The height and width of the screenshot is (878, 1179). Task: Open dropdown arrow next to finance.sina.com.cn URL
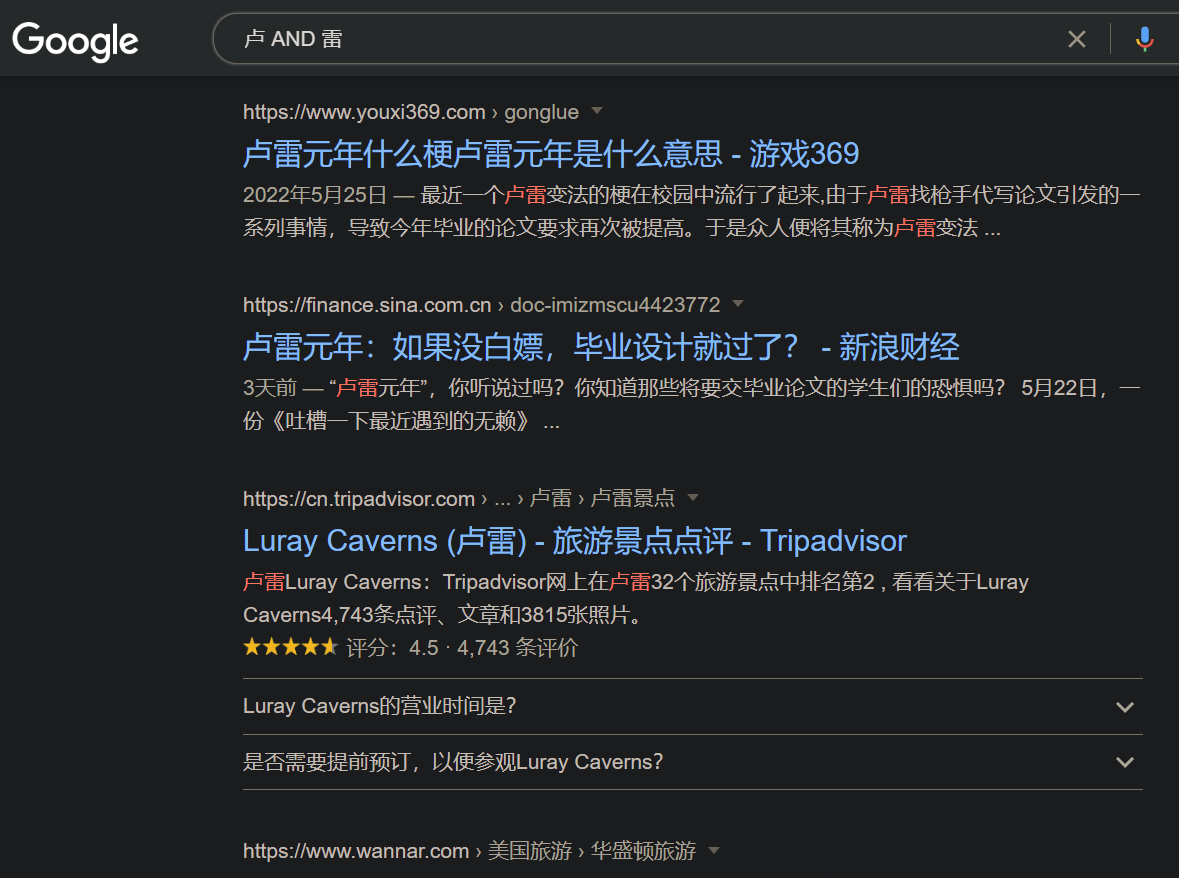(738, 304)
